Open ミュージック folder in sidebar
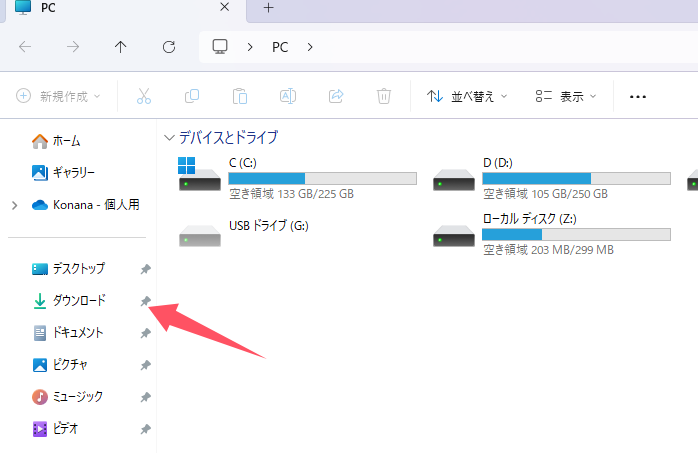This screenshot has height=453, width=698. 67,397
